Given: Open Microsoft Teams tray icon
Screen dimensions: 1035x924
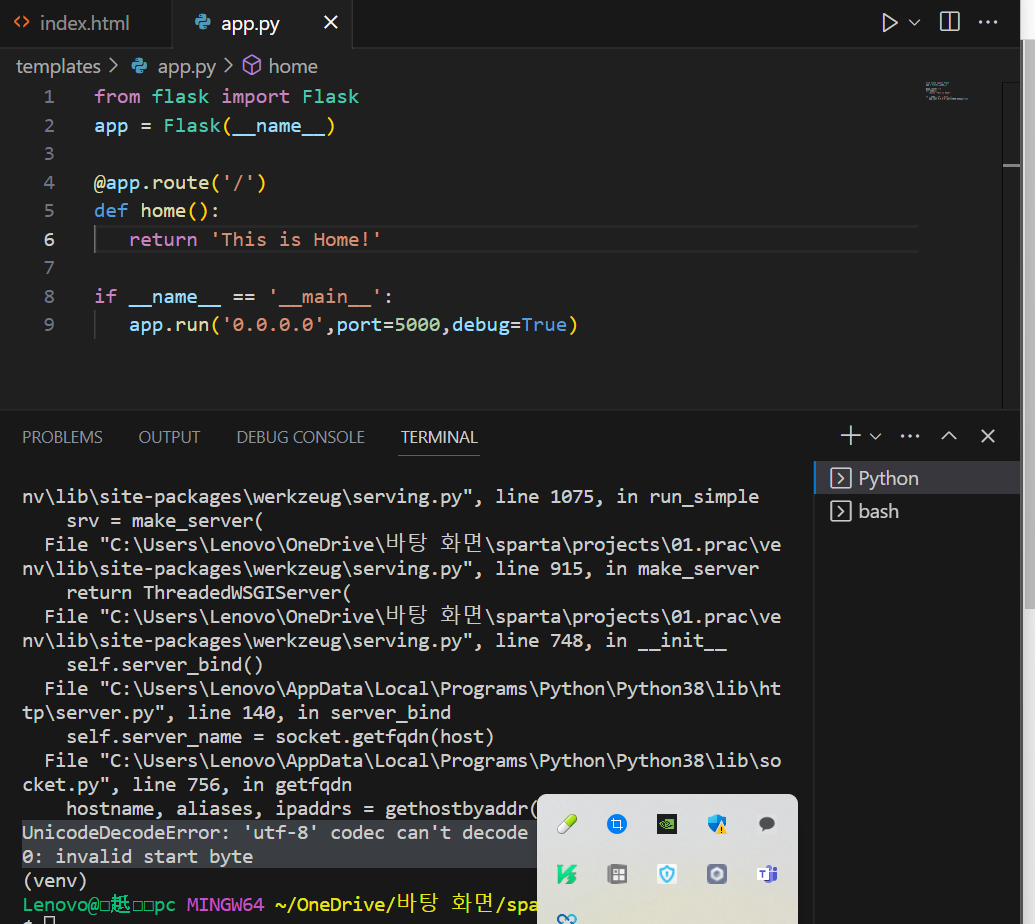Looking at the screenshot, I should pyautogui.click(x=766, y=874).
